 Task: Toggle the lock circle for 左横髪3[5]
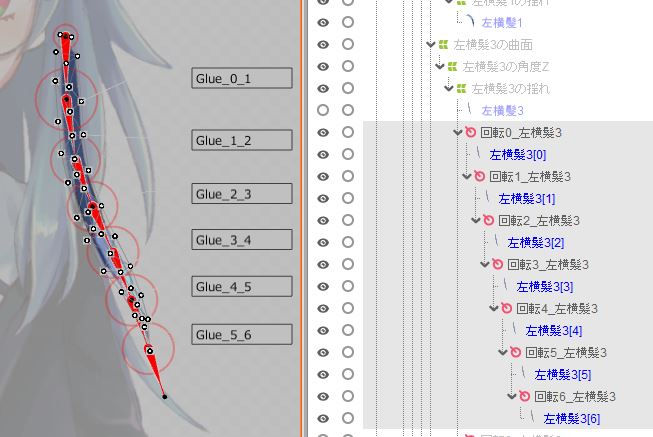point(348,374)
